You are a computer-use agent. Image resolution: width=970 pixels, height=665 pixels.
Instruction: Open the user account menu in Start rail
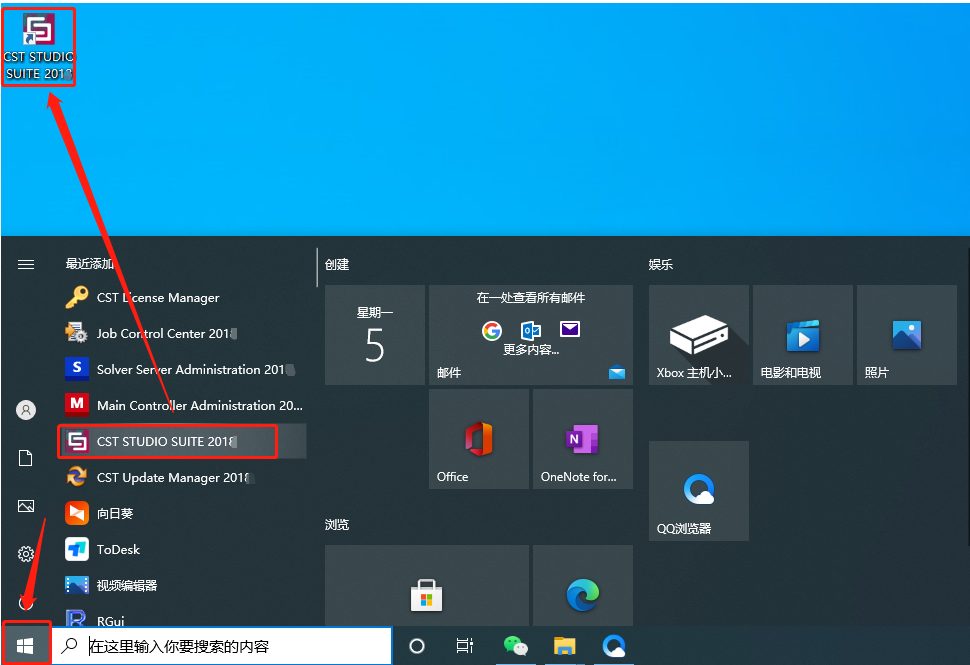(26, 410)
